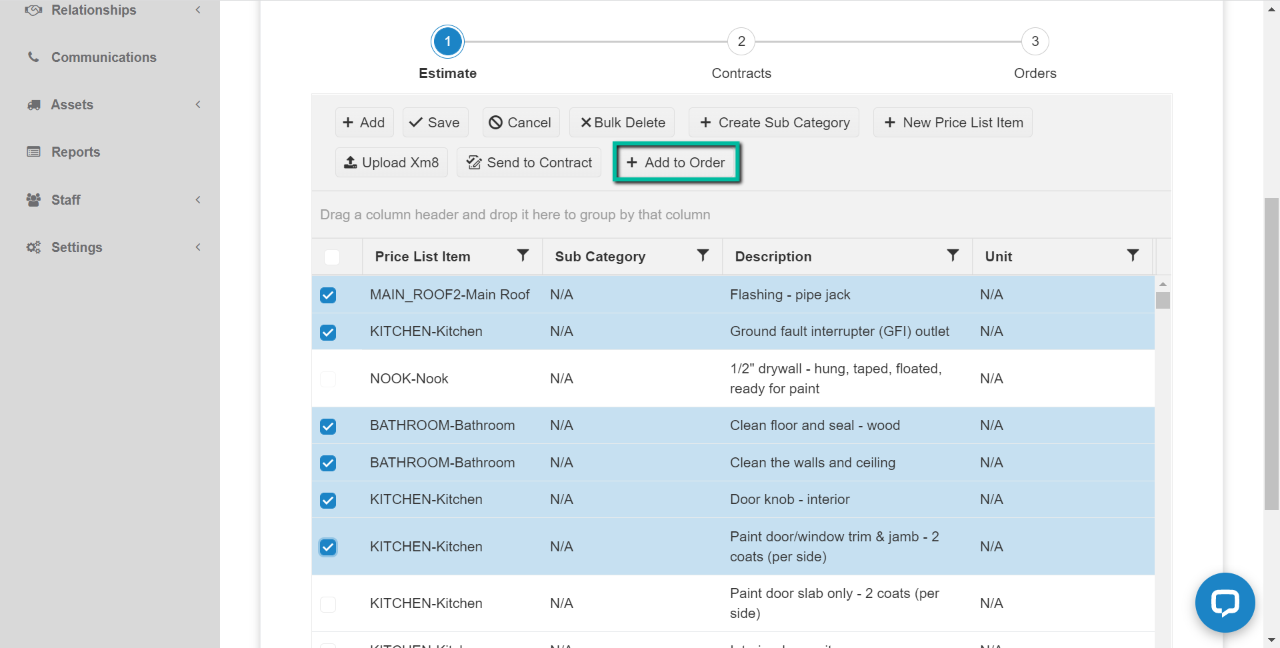Screen dimensions: 1280x648
Task: Click the filter icon on Price List Item column
Action: click(x=522, y=256)
